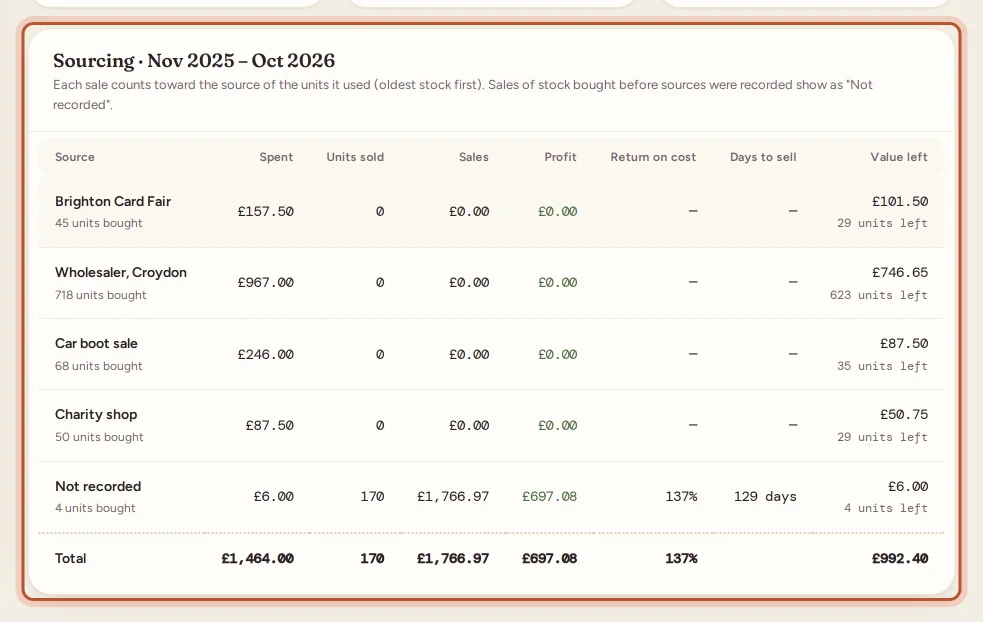The width and height of the screenshot is (983, 622).
Task: Click the £746.65 value left amount
Action: 900,273
